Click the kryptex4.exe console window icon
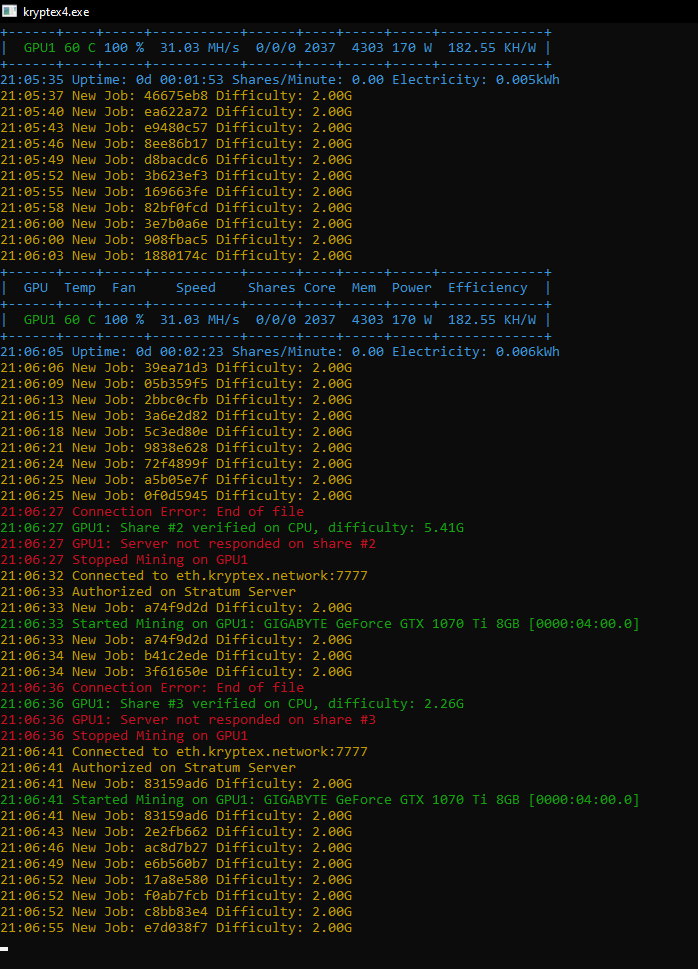This screenshot has height=969, width=698. 9,11
